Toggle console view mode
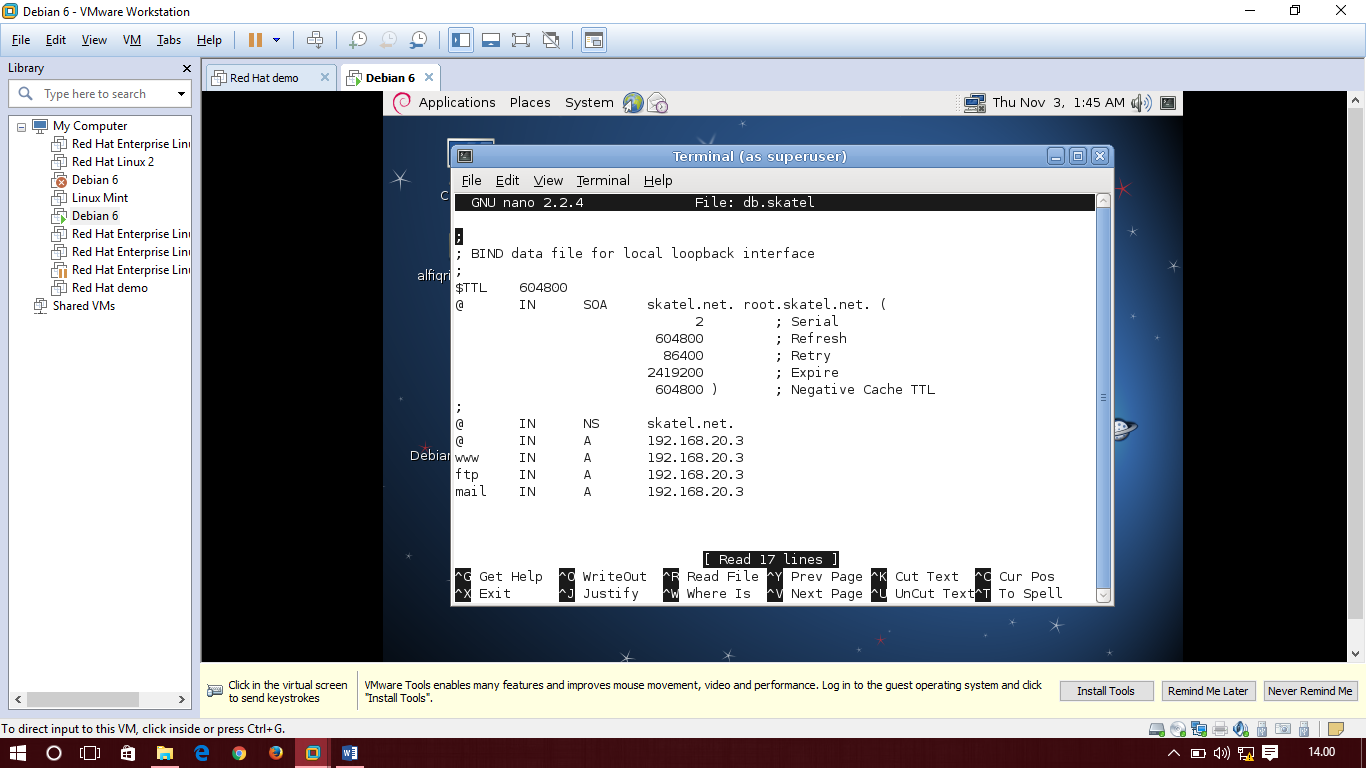Image resolution: width=1366 pixels, height=768 pixels. 594,40
